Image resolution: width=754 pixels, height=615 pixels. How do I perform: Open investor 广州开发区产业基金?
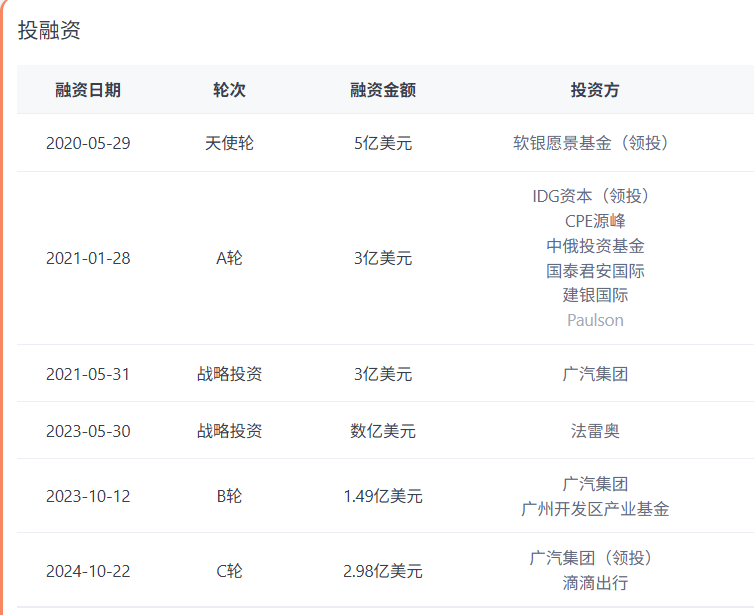pyautogui.click(x=595, y=509)
